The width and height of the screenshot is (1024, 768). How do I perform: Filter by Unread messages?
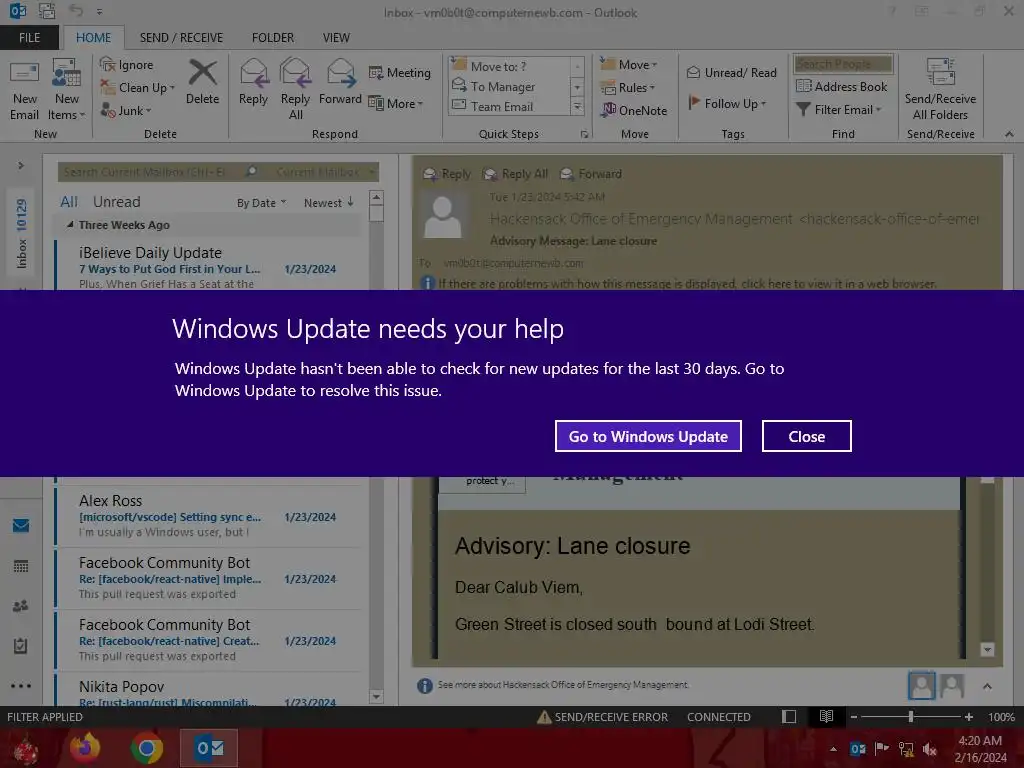(x=116, y=202)
